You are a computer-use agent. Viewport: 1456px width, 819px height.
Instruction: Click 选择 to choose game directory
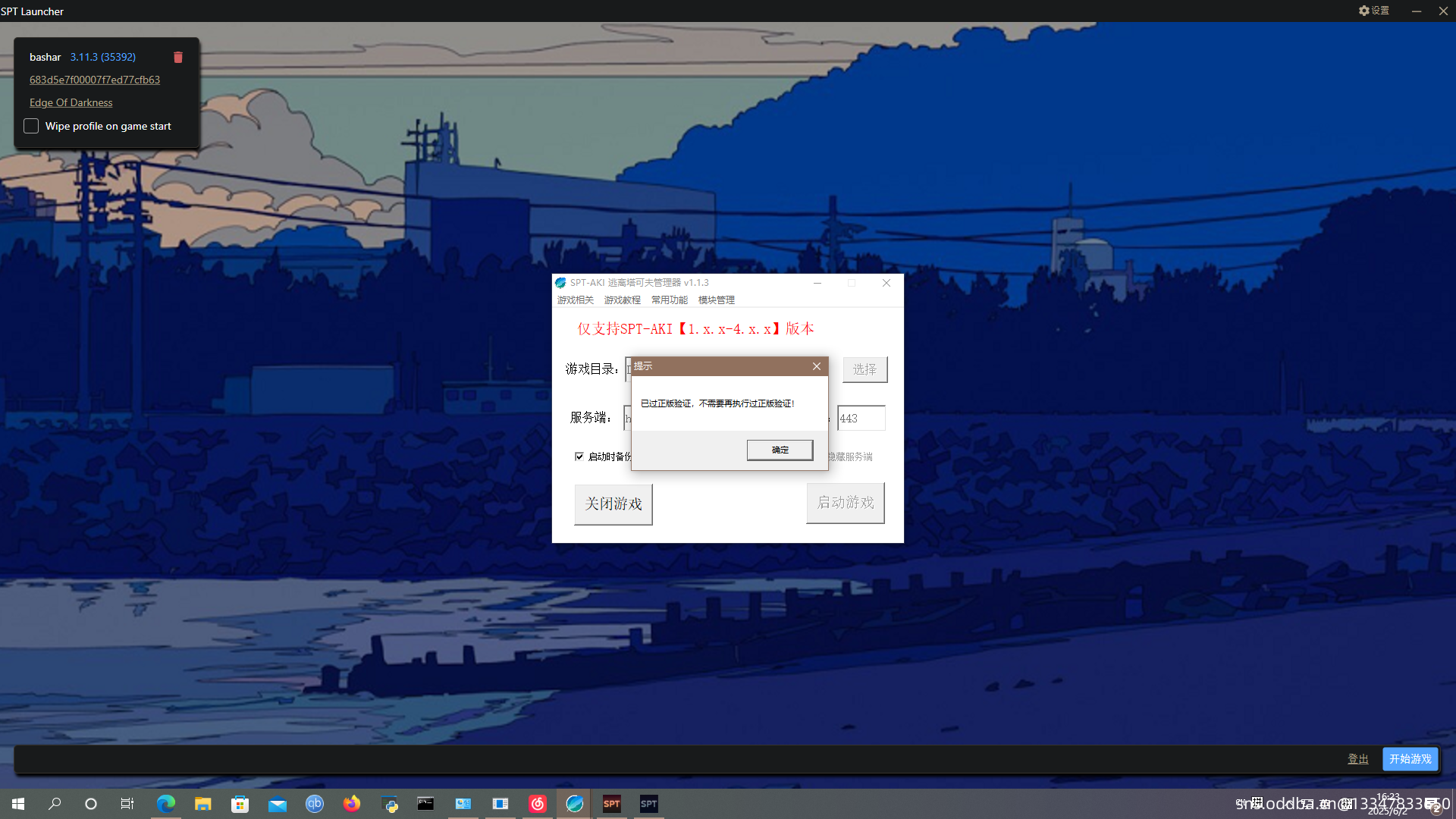click(x=864, y=369)
